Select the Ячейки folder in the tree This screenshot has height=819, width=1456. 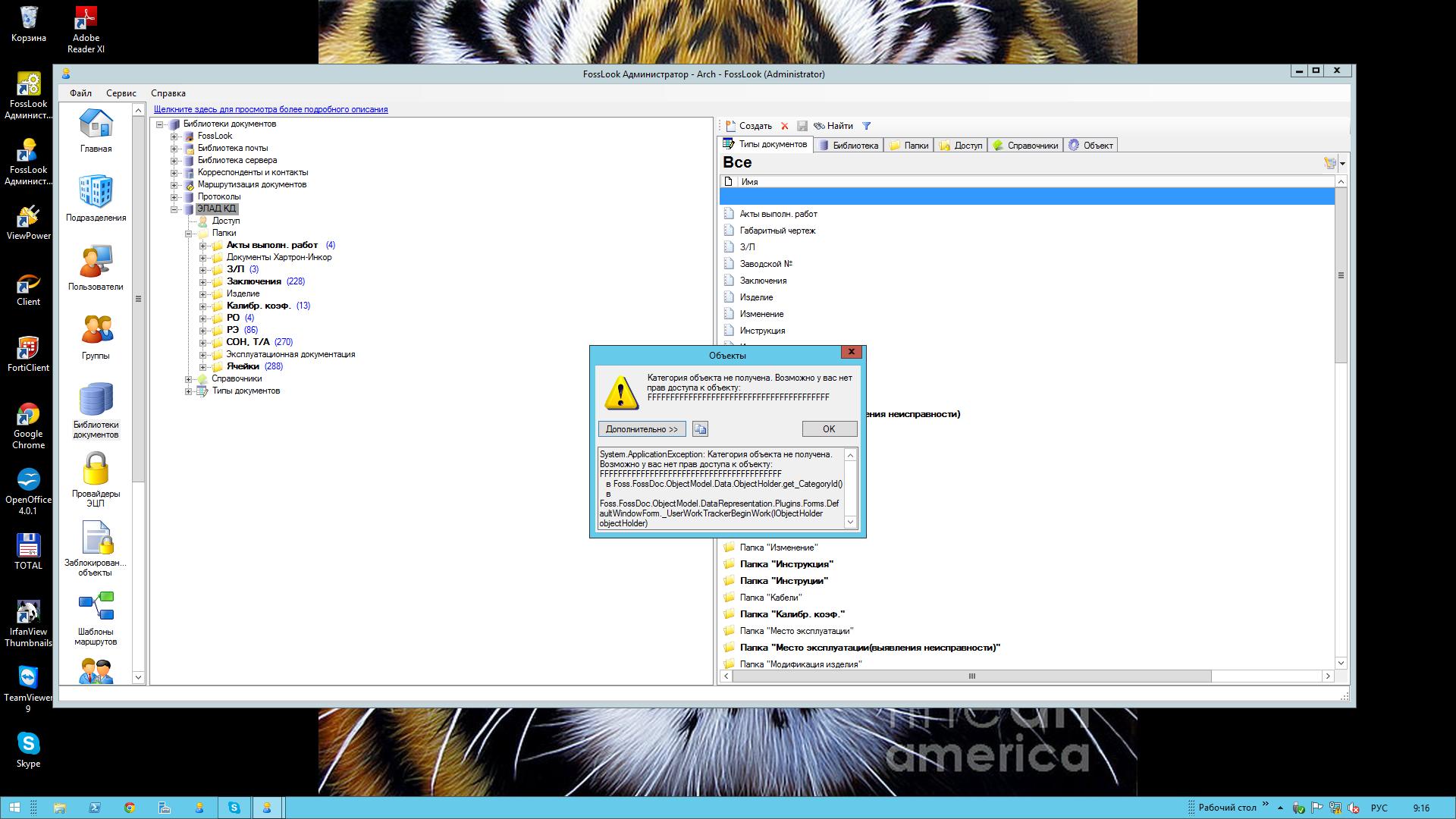click(243, 366)
